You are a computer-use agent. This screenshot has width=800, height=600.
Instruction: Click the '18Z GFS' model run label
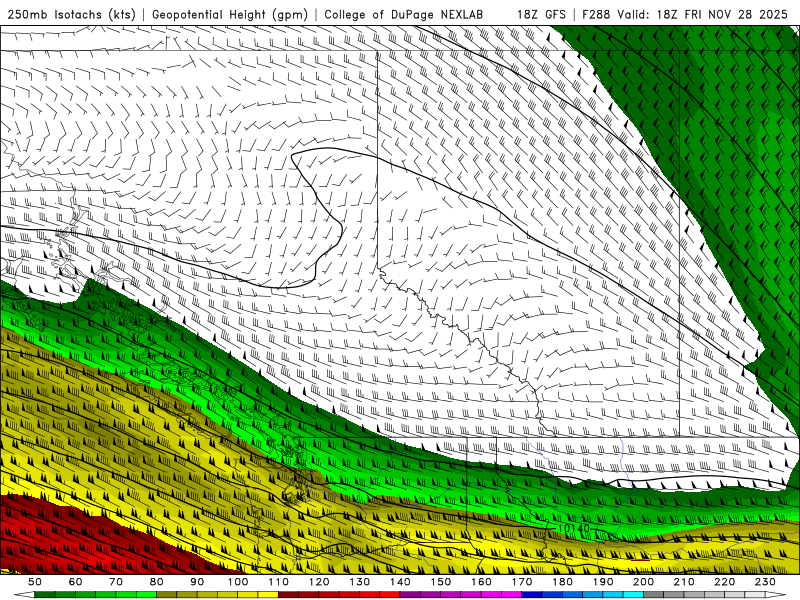(x=541, y=15)
